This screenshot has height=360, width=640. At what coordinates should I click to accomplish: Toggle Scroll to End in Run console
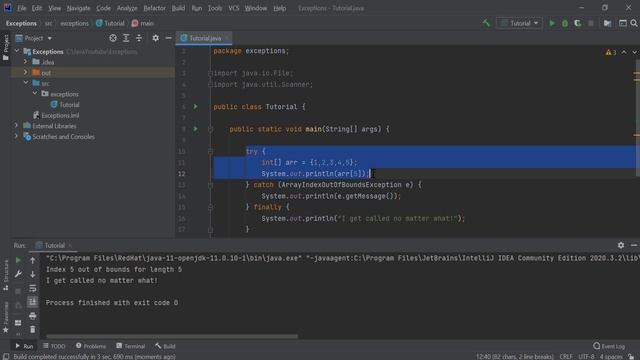click(33, 302)
